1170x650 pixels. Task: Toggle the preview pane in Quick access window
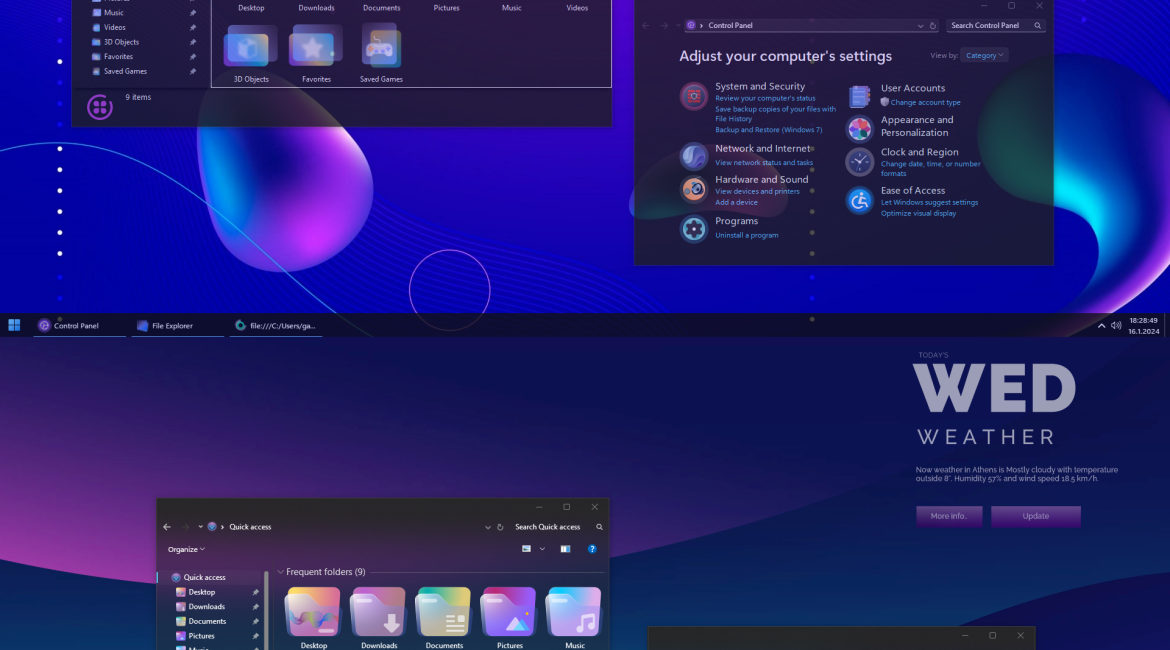[565, 549]
